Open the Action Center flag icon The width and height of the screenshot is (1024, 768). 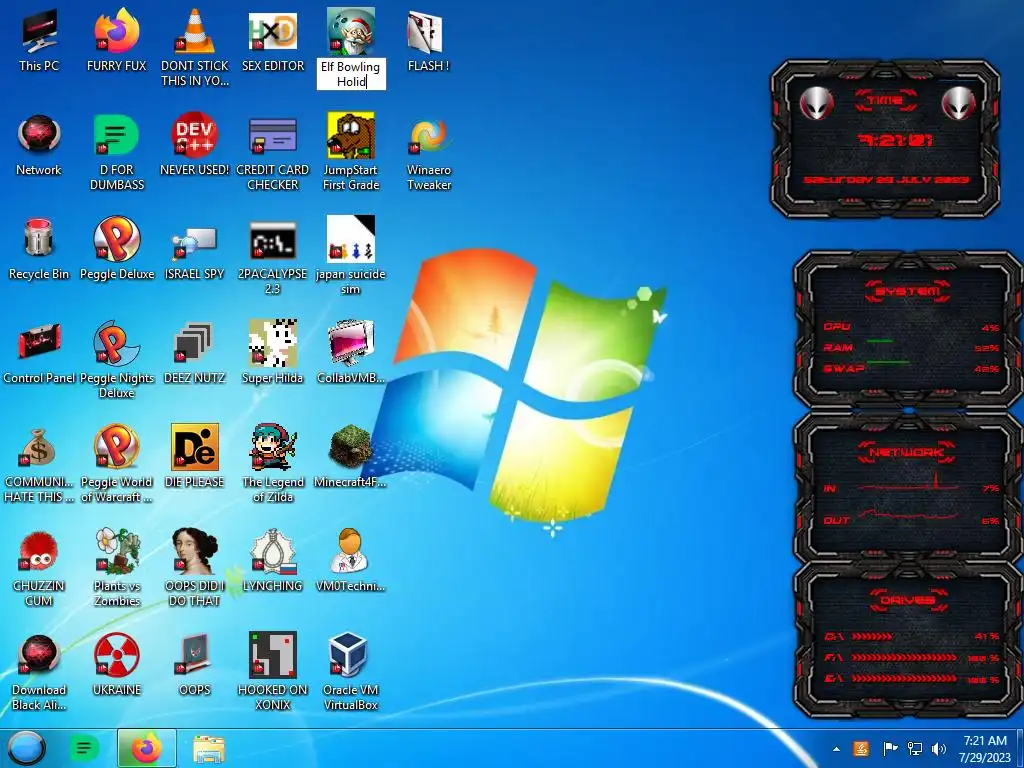(x=889, y=749)
